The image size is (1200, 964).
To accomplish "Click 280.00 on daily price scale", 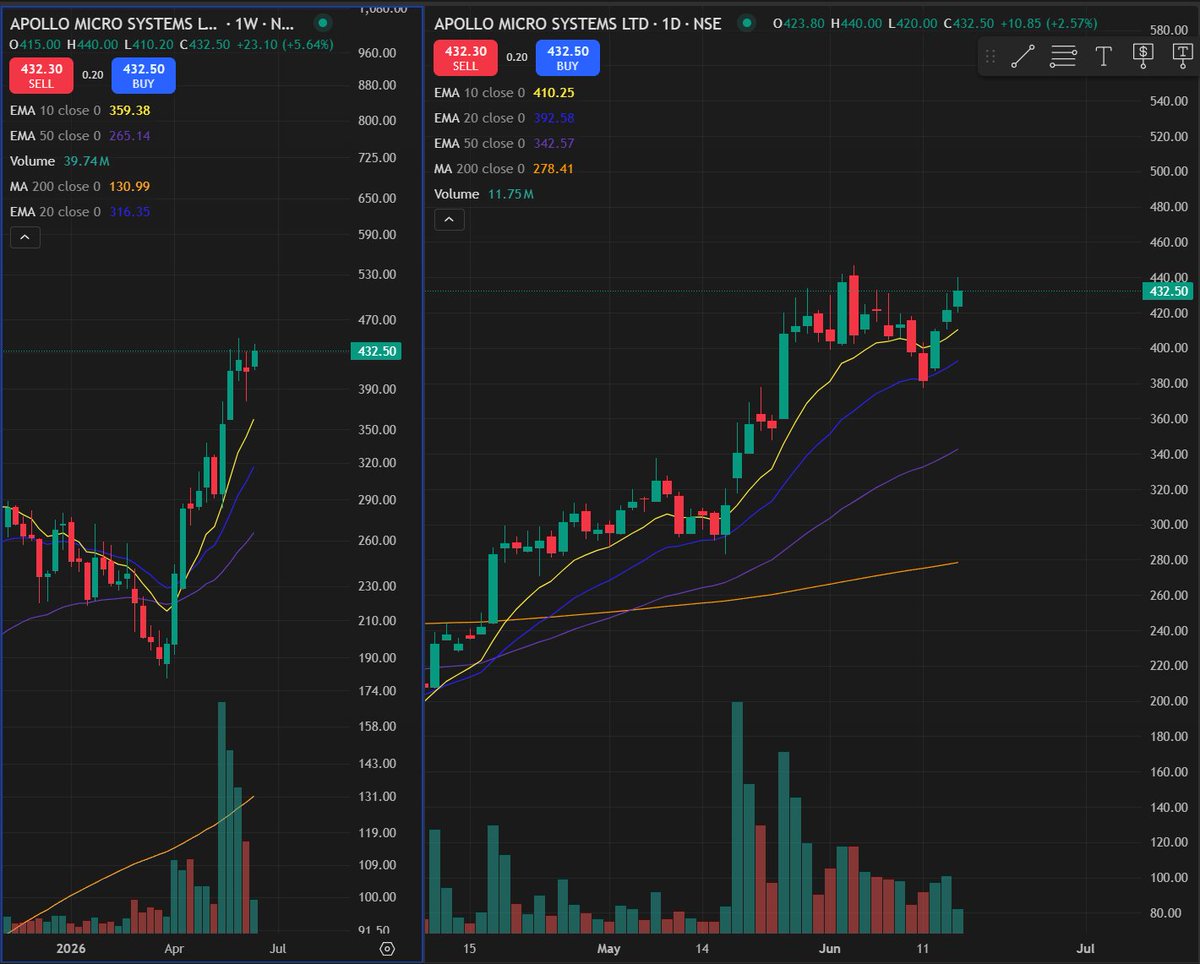I will click(1167, 560).
